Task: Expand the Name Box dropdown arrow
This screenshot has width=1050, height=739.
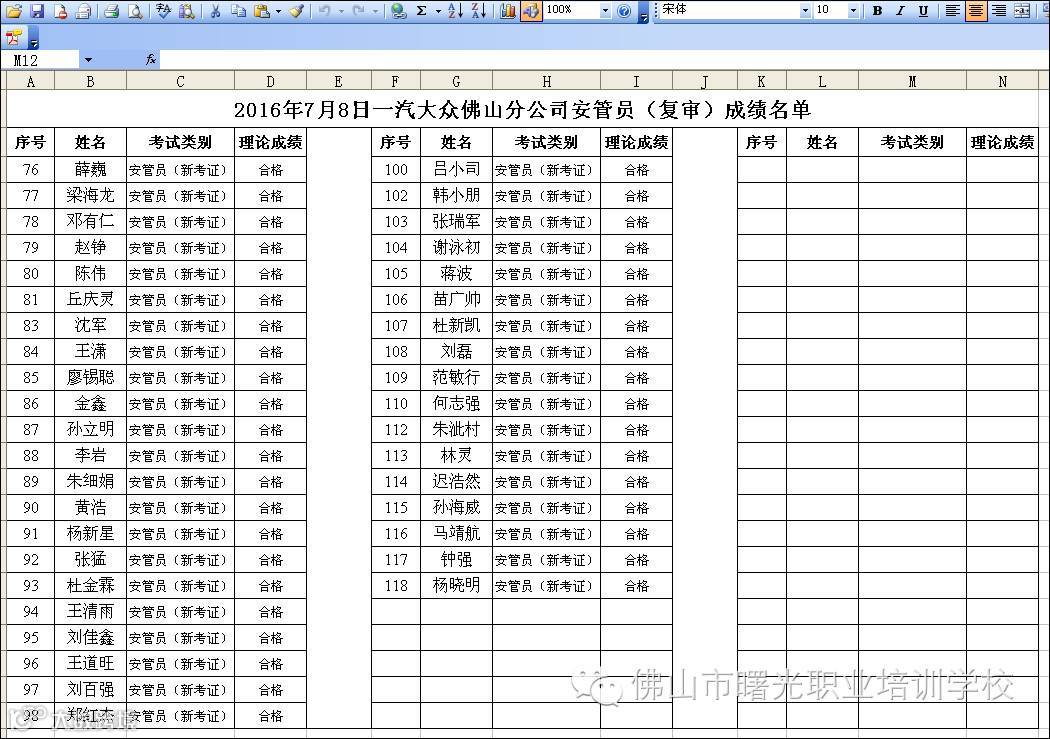Action: click(x=88, y=60)
